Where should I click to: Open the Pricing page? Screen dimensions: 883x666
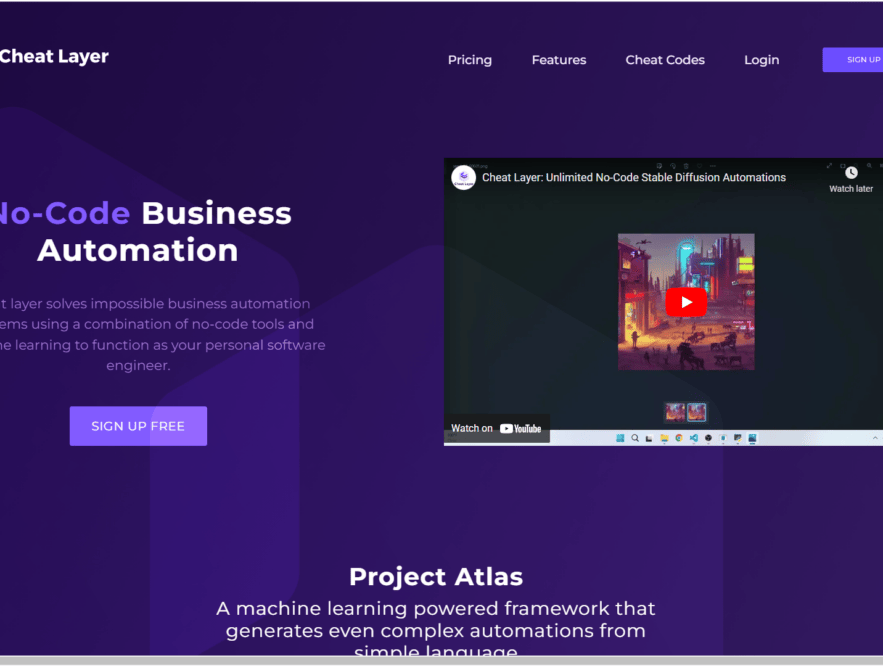click(470, 60)
